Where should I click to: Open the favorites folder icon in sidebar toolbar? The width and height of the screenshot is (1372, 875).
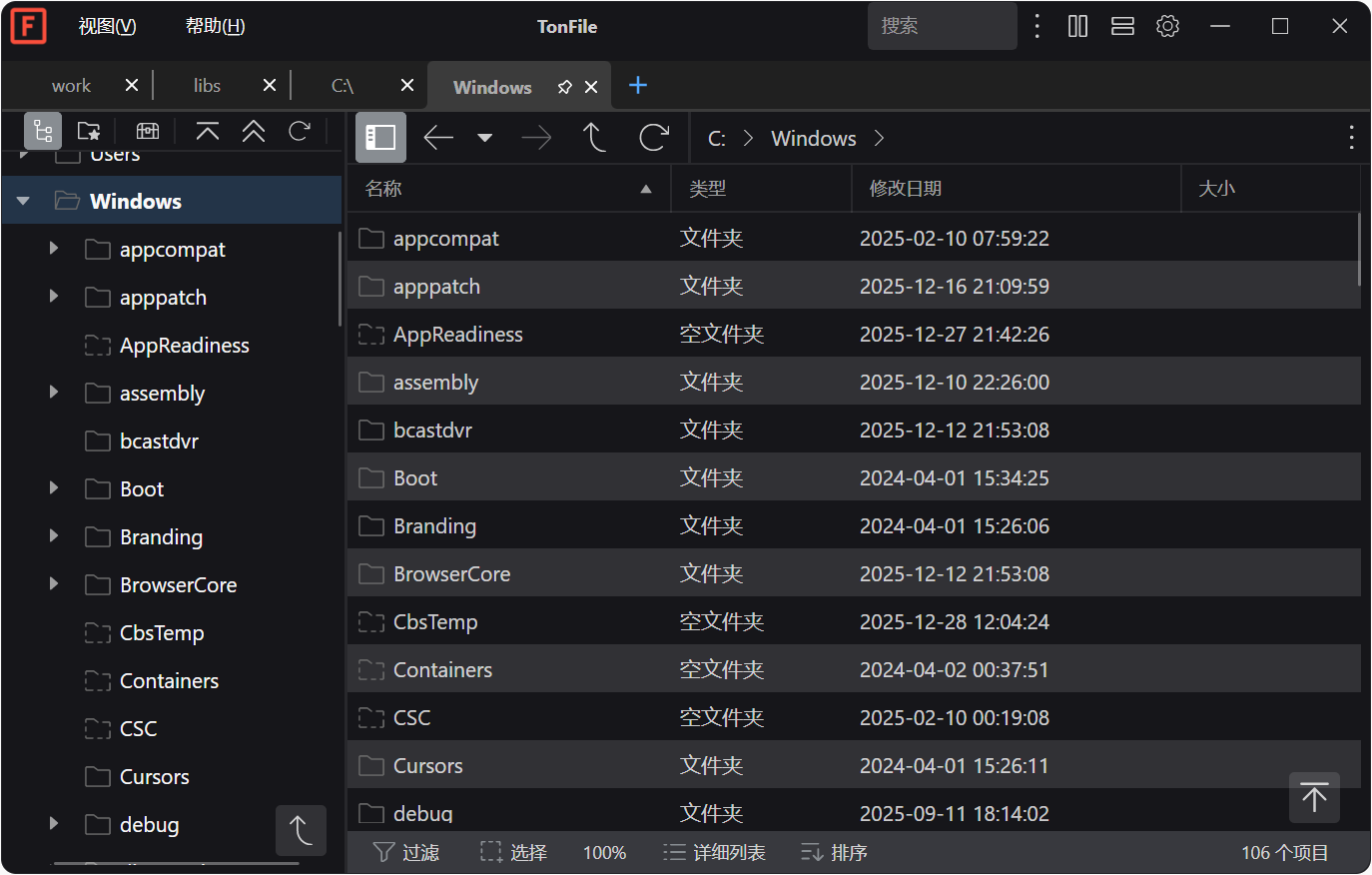89,131
